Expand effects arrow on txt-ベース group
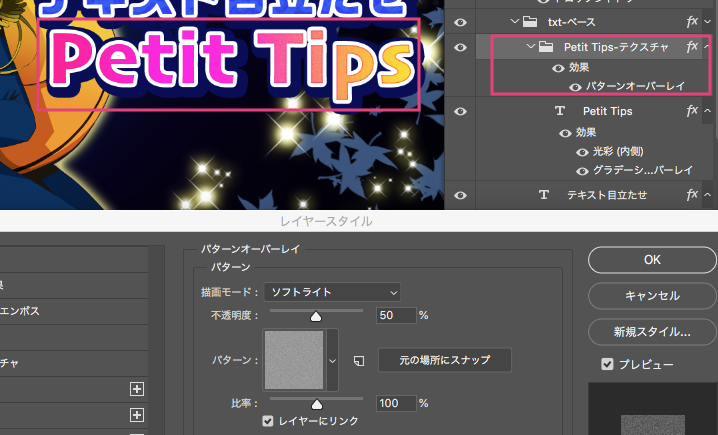718x435 pixels. (x=707, y=22)
